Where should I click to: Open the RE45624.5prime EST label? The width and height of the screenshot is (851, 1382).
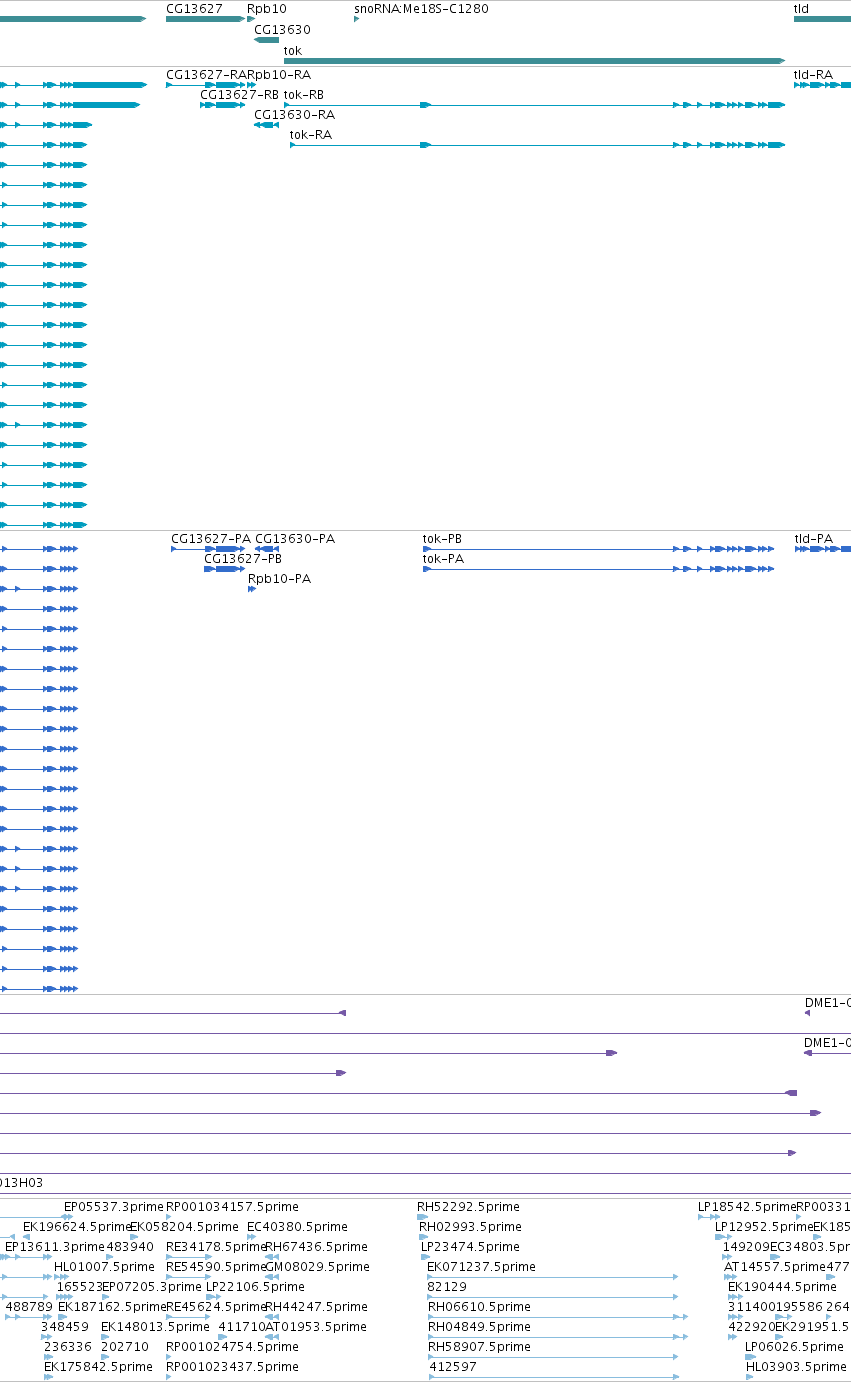(x=215, y=1306)
